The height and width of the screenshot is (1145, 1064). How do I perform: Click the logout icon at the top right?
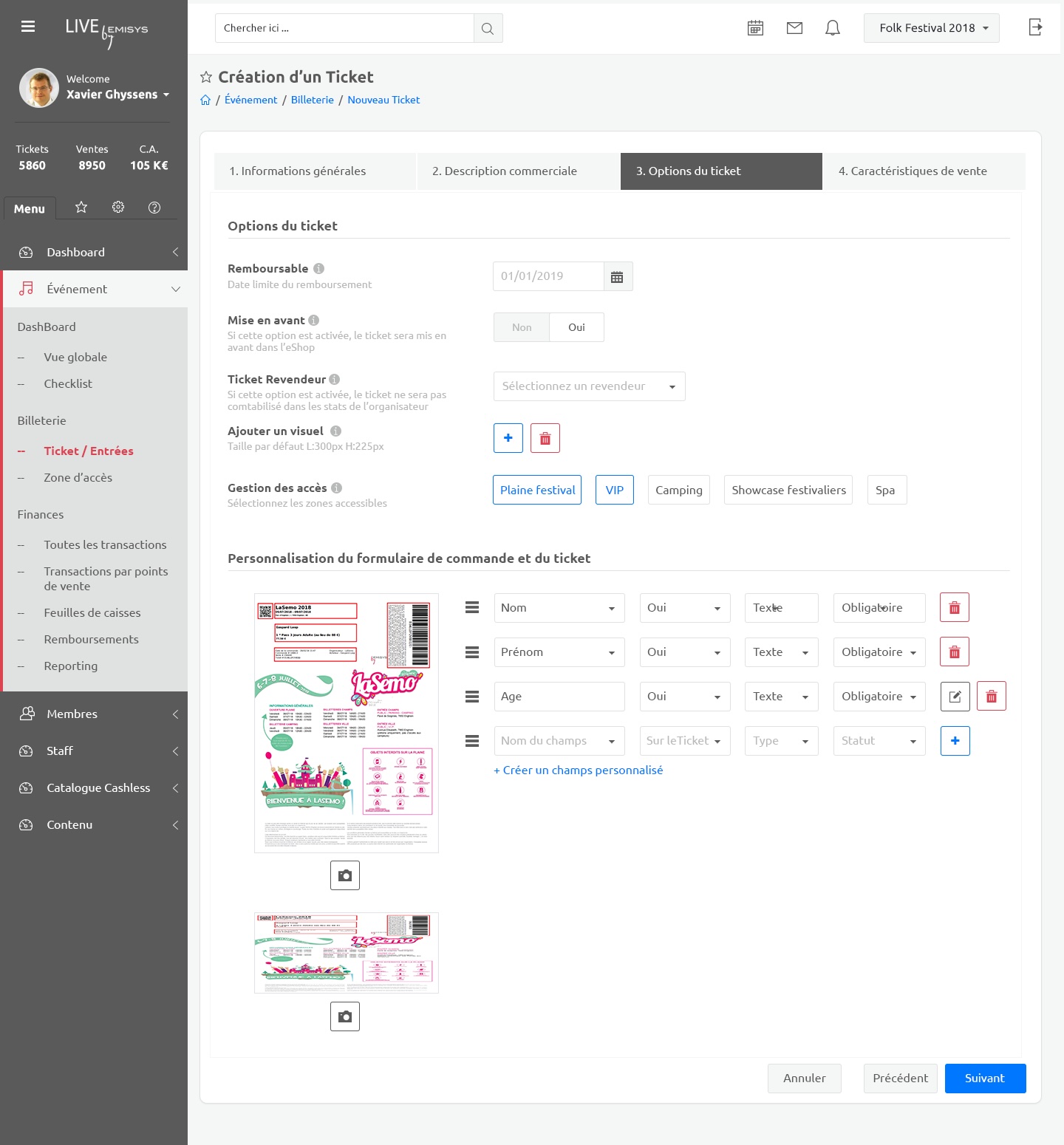[1035, 27]
